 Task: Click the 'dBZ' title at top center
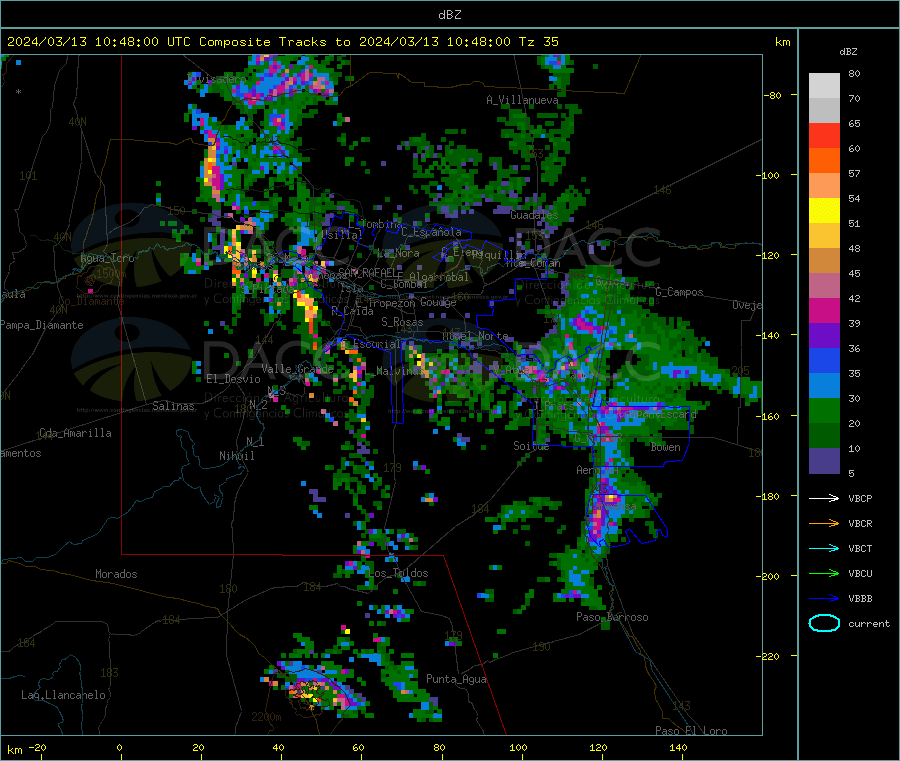(x=449, y=14)
